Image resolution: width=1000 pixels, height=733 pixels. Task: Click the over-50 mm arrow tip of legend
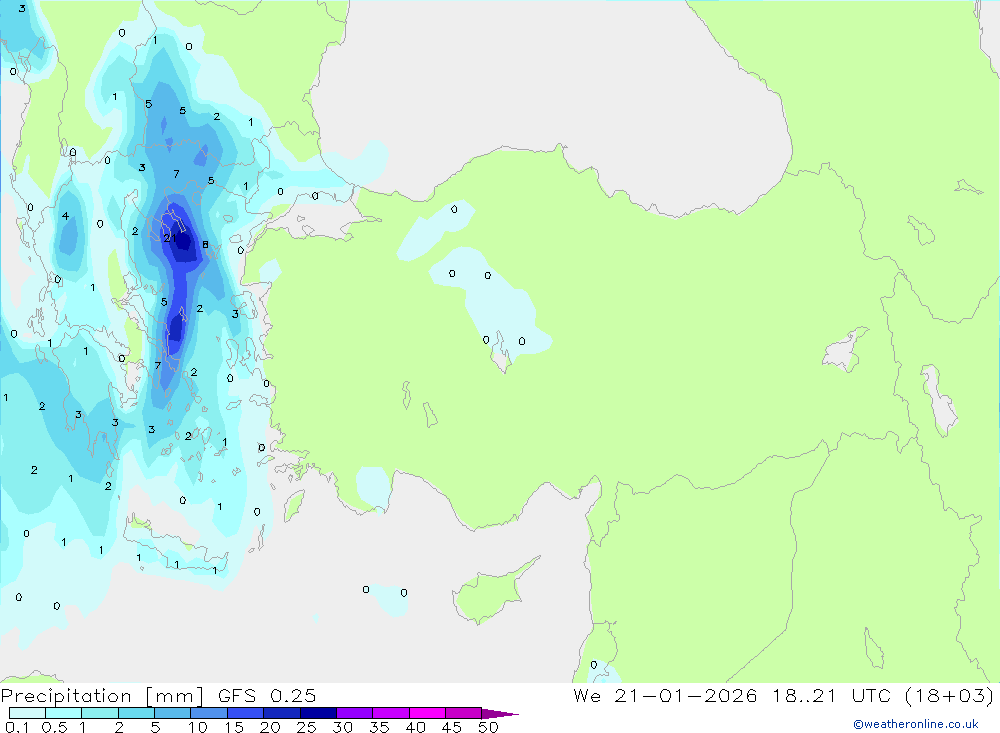[x=500, y=714]
